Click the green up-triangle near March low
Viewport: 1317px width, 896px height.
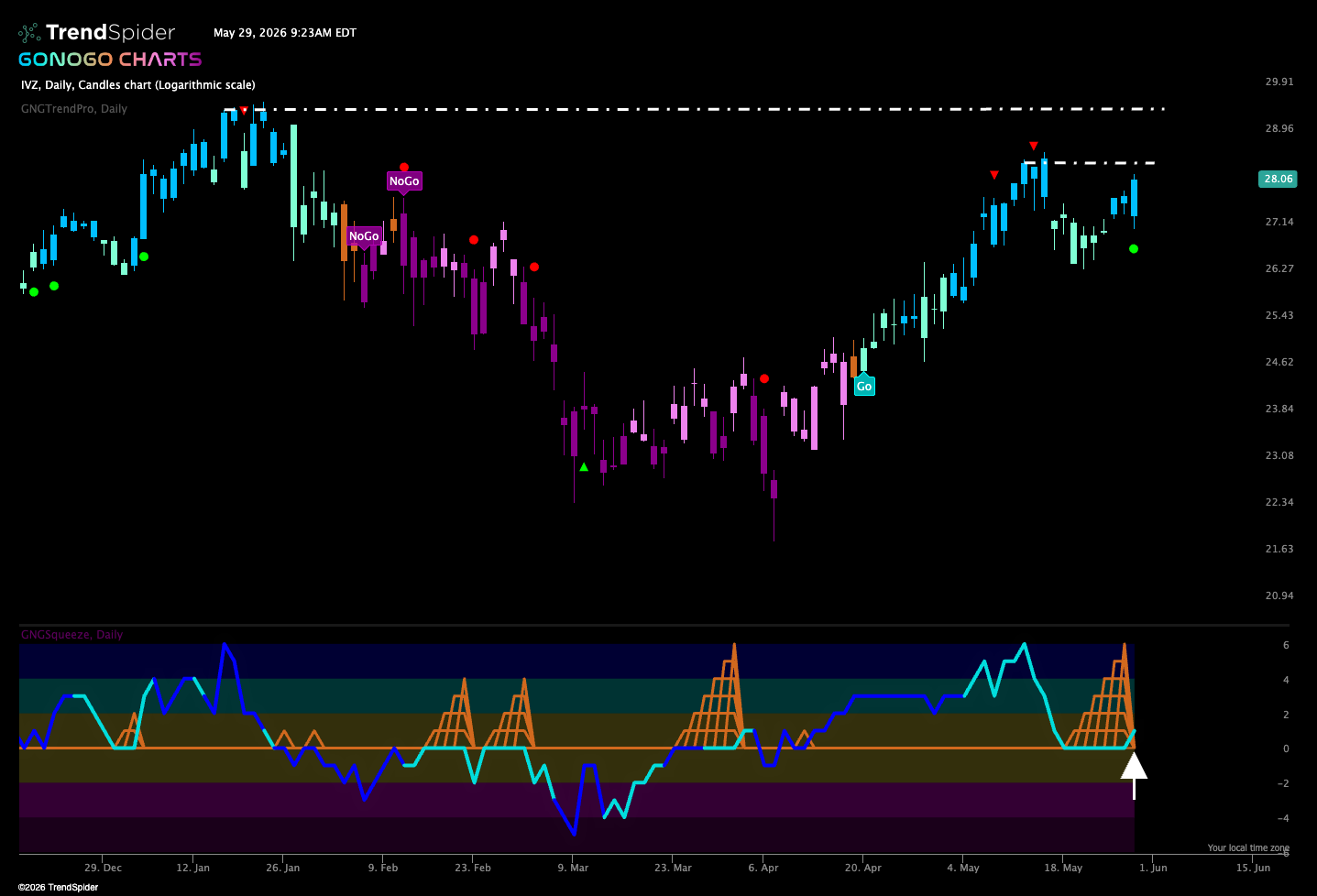coord(584,467)
